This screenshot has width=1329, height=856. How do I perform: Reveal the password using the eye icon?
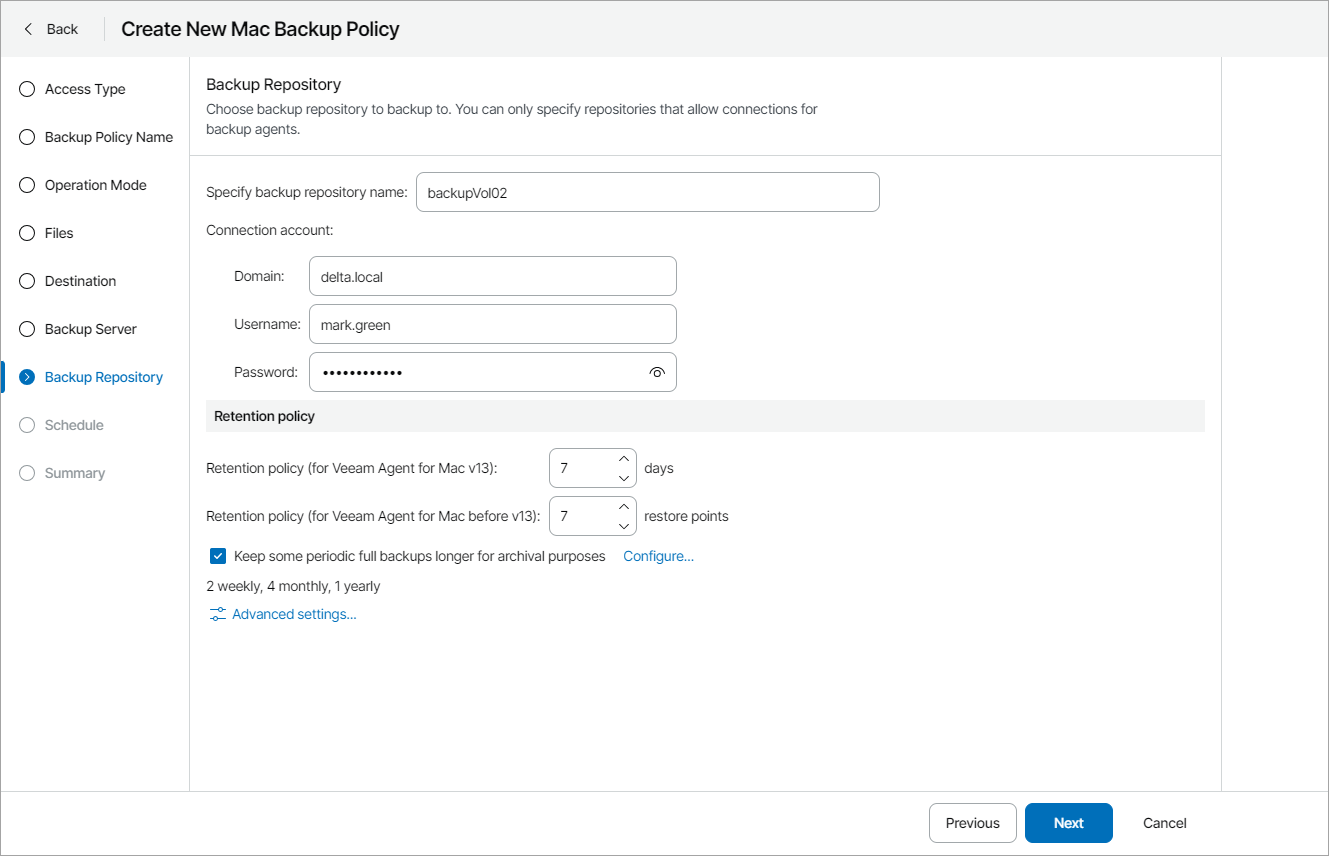[657, 371]
